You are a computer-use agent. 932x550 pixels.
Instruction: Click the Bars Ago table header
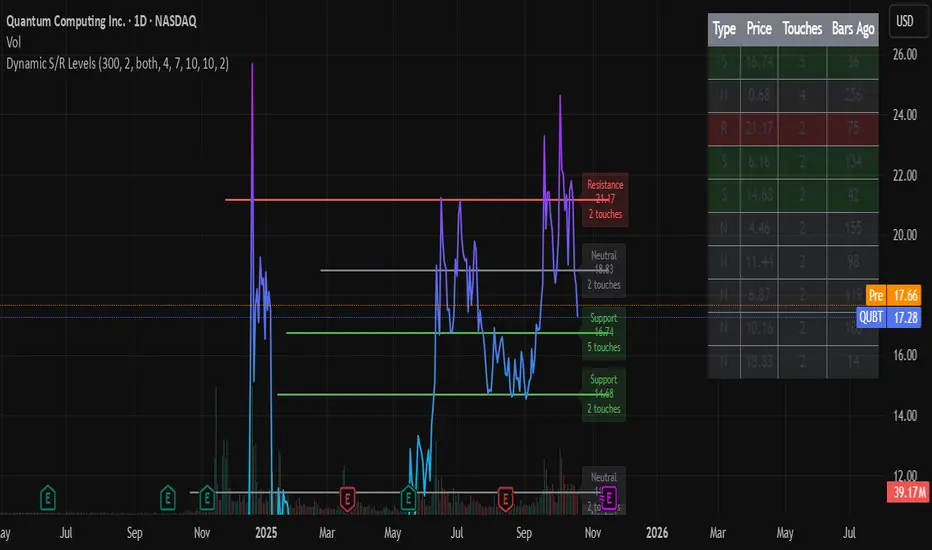[853, 29]
